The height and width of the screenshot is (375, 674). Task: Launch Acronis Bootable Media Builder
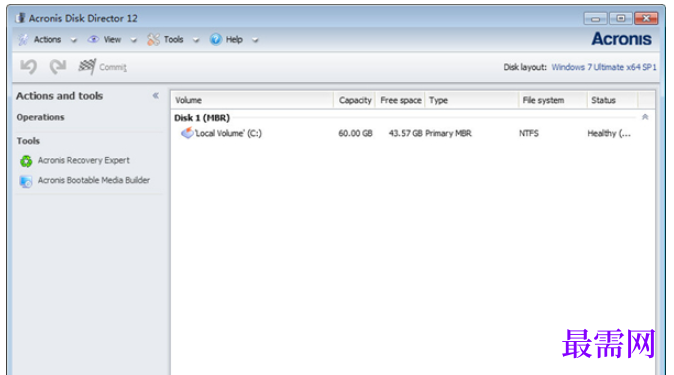(x=85, y=181)
